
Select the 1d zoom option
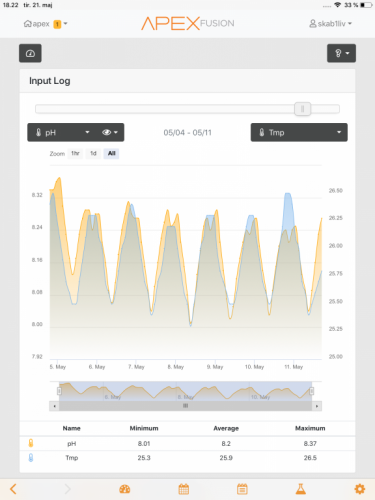(93, 153)
